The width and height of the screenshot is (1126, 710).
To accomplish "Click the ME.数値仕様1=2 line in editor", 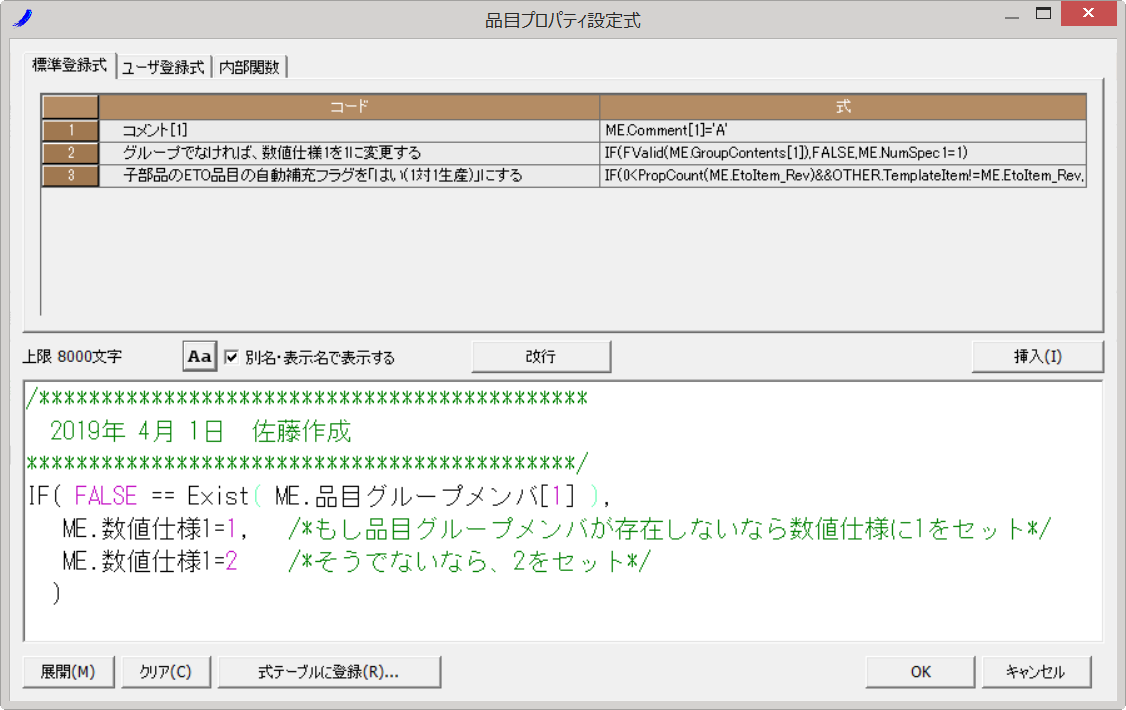I will point(356,561).
